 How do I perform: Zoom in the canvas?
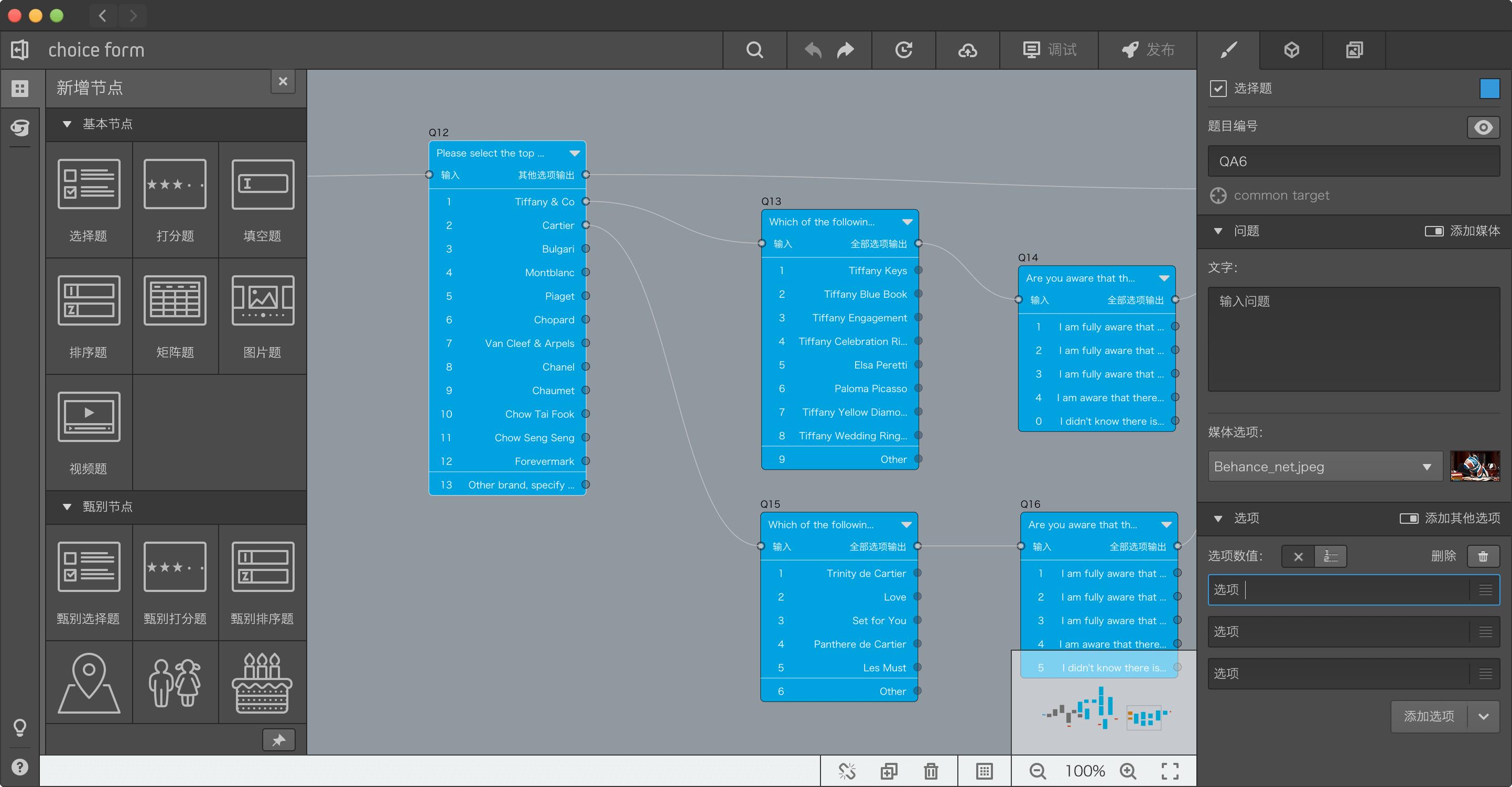[1128, 771]
